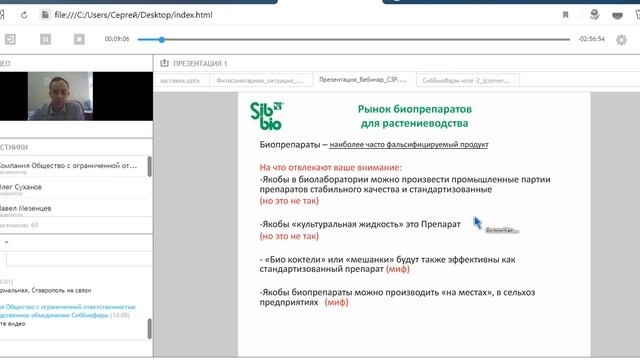Click the elapsed time 00:09:06
Image resolution: width=640 pixels, height=360 pixels.
point(117,39)
